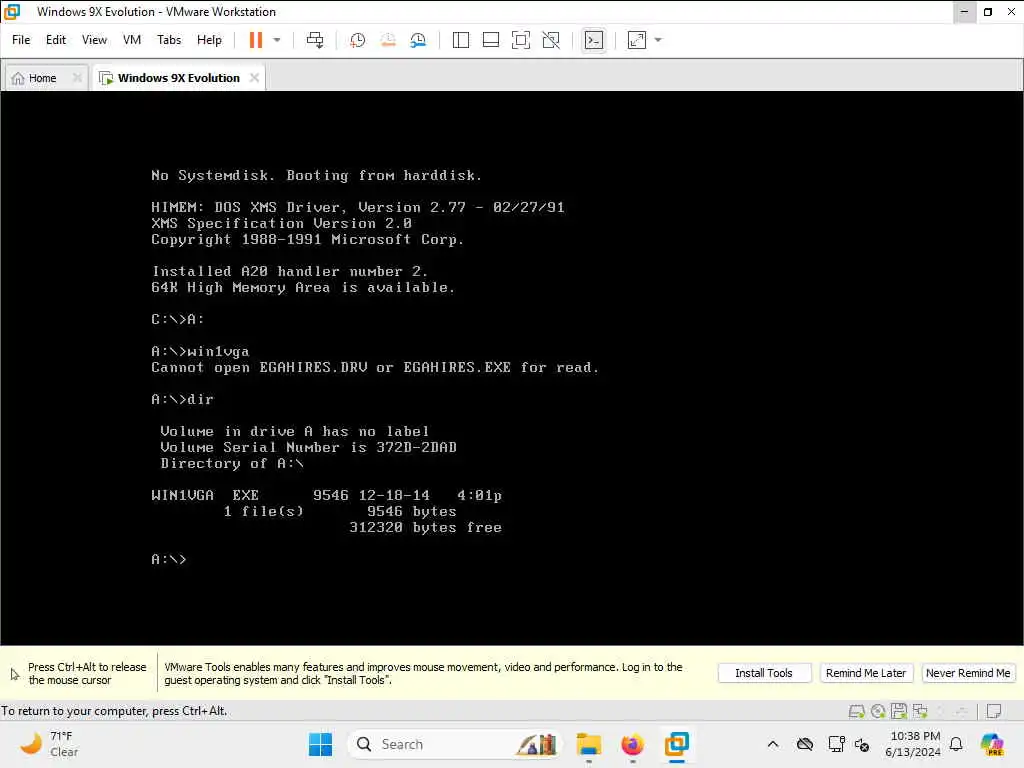Click the 'Cannot open EGAHIRES.DRV' error line
The width and height of the screenshot is (1024, 768).
(375, 367)
